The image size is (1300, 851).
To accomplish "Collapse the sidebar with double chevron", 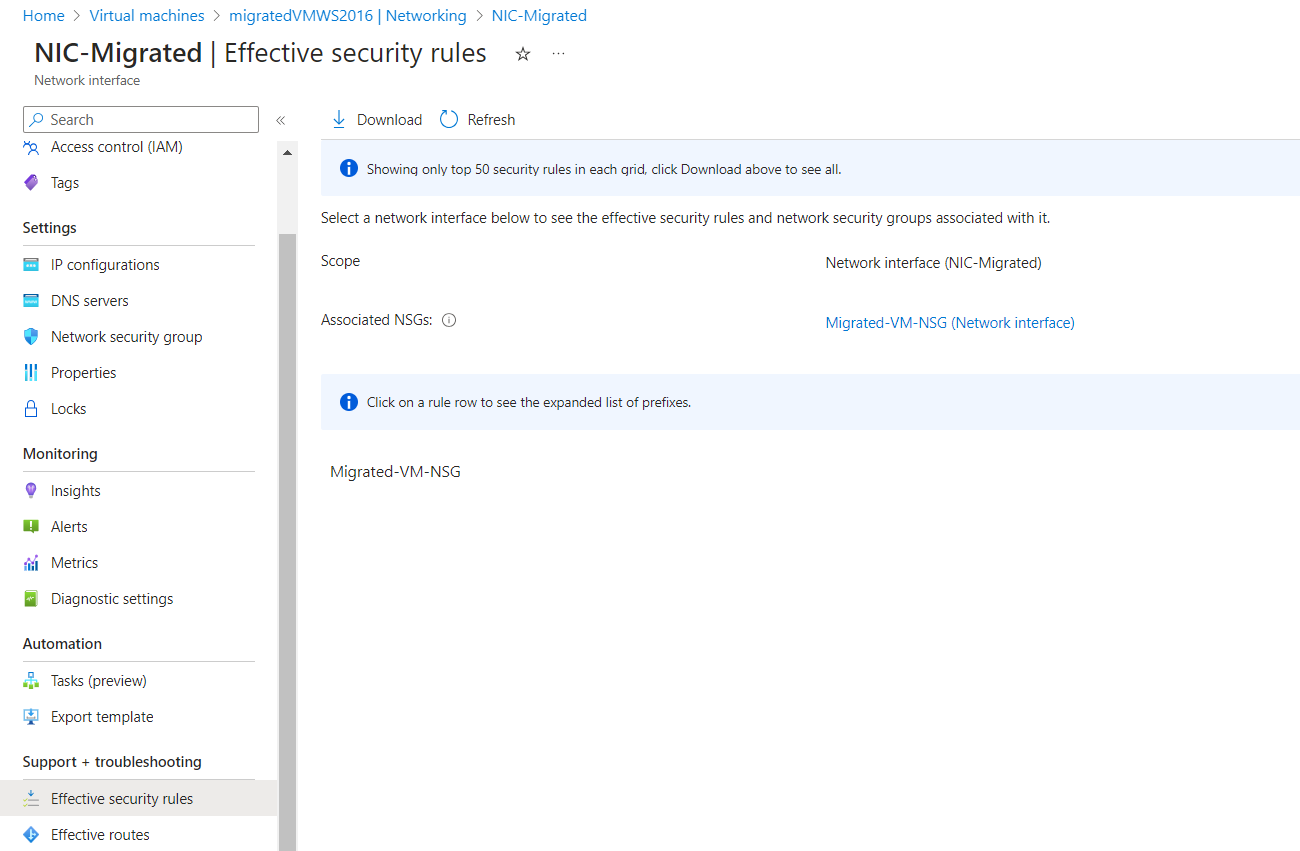I will click(x=281, y=120).
